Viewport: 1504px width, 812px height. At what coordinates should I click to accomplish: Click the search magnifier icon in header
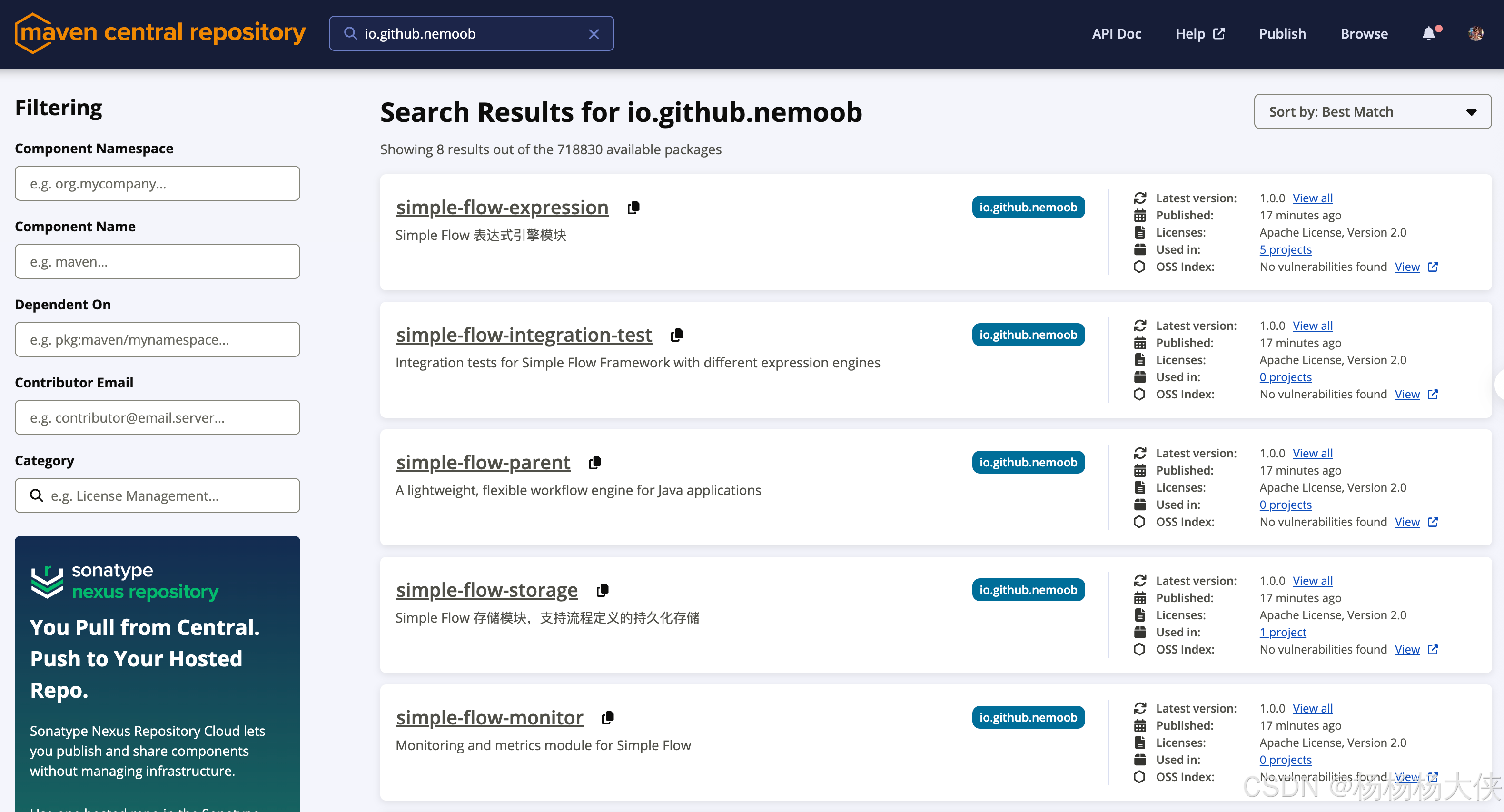[350, 33]
